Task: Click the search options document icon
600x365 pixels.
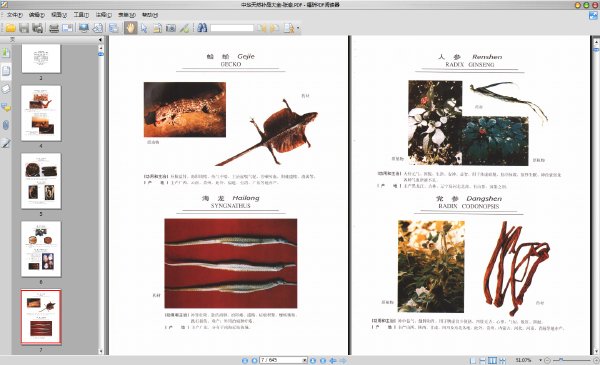Action: [x=289, y=28]
